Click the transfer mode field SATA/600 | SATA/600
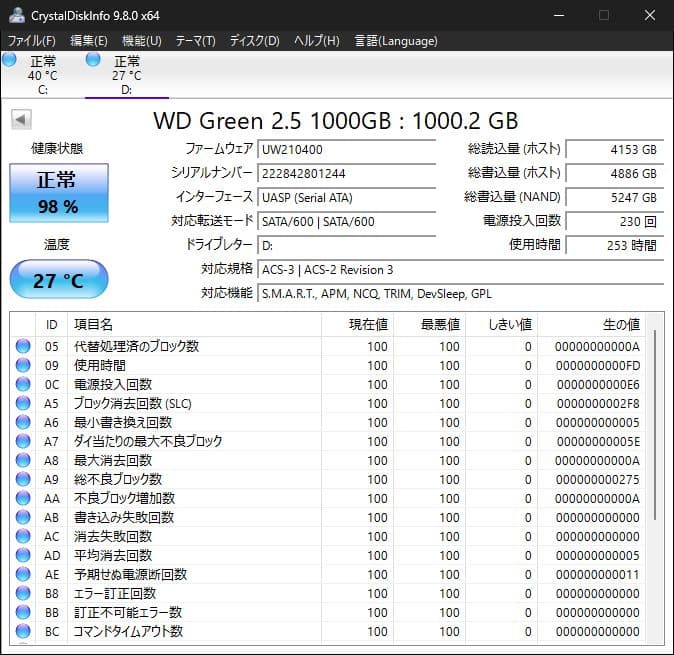The height and width of the screenshot is (655, 674). click(346, 222)
